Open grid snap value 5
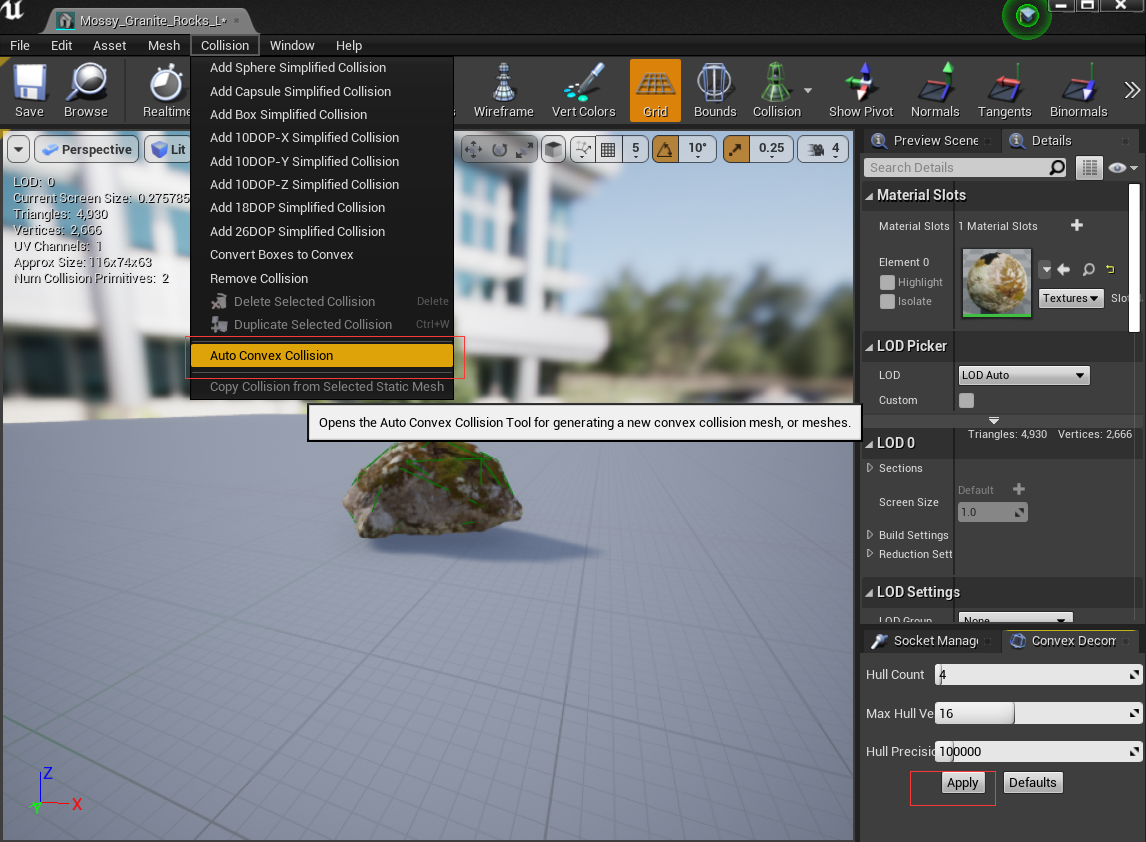The image size is (1146, 842). click(635, 149)
